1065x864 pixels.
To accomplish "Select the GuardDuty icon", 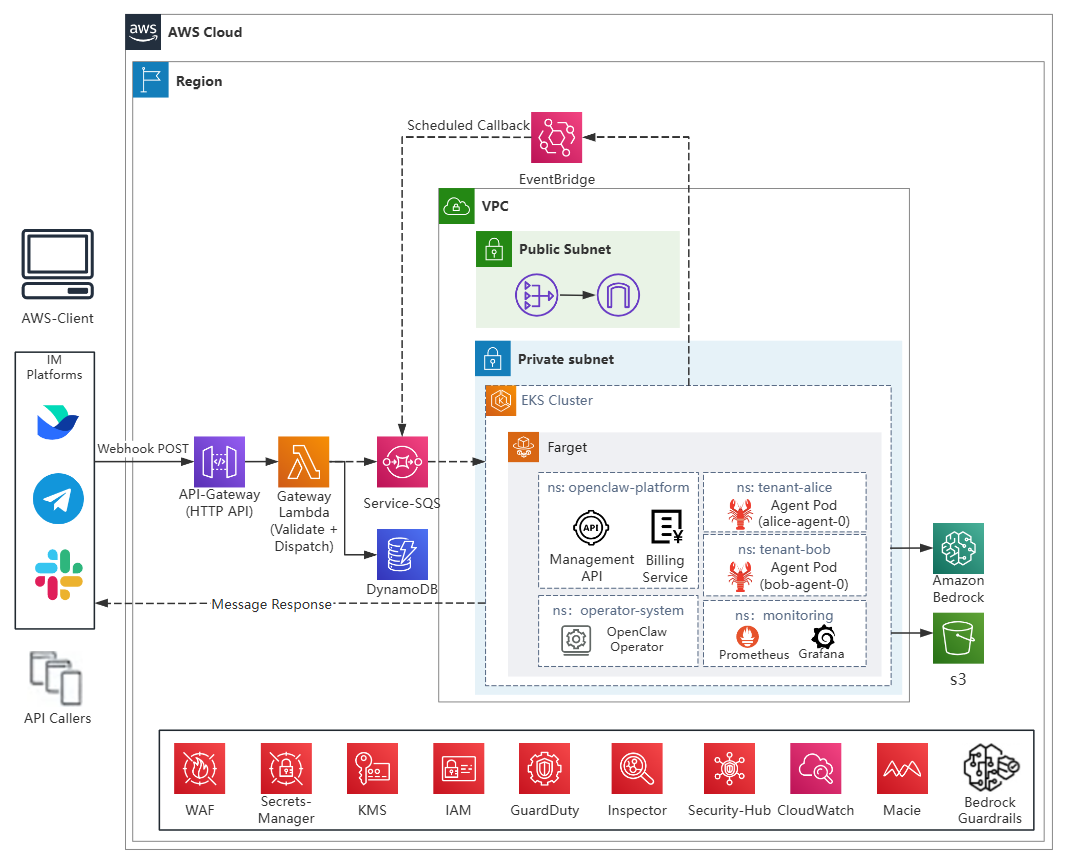I will point(545,768).
